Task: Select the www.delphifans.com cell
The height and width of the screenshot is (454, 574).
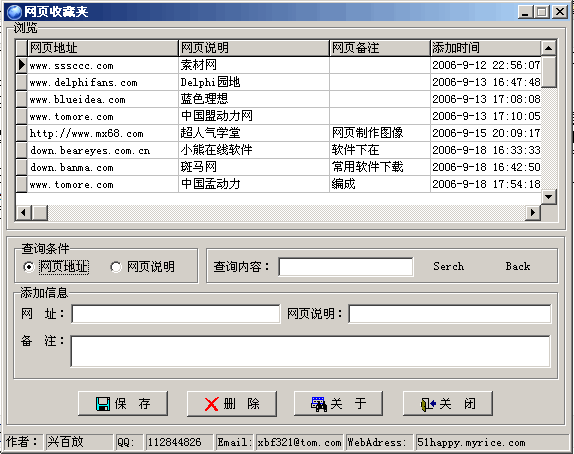Action: (103, 82)
